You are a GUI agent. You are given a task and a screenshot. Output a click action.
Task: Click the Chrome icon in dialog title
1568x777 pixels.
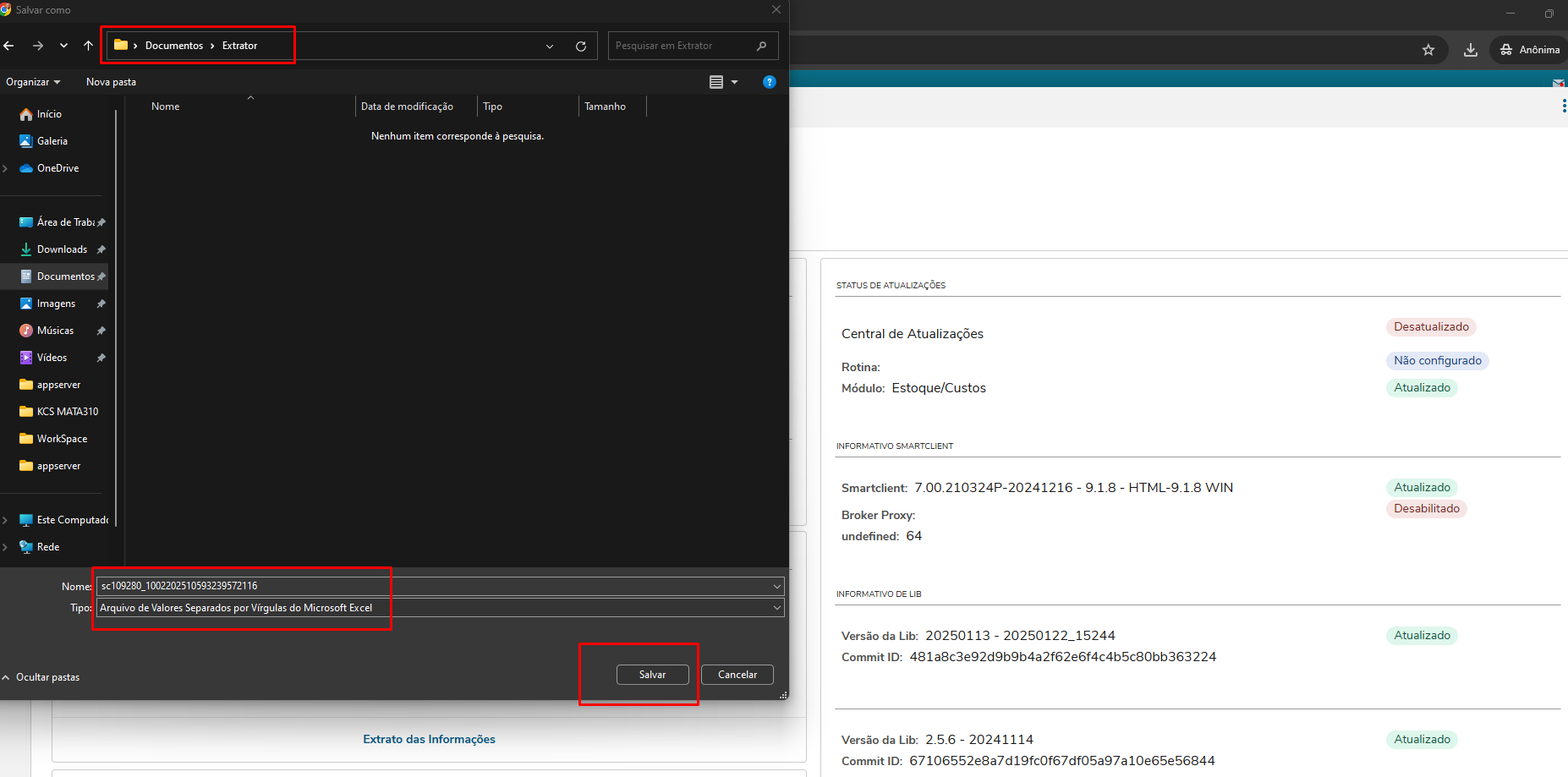6,10
